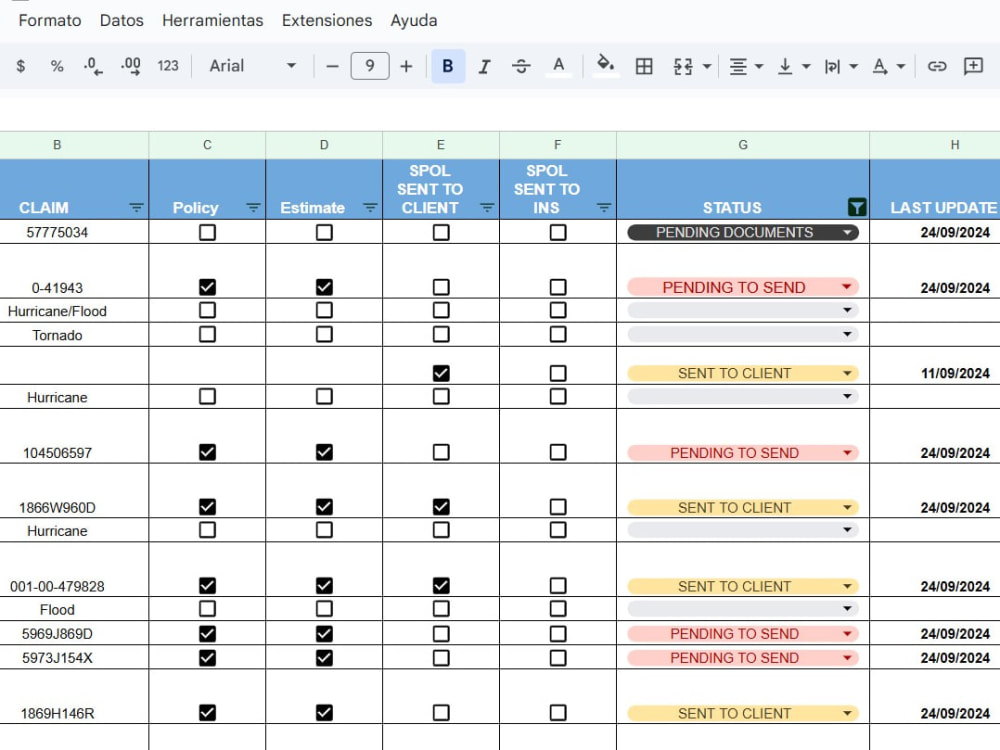Format as currency with dollar icon
1000x750 pixels.
[x=20, y=66]
